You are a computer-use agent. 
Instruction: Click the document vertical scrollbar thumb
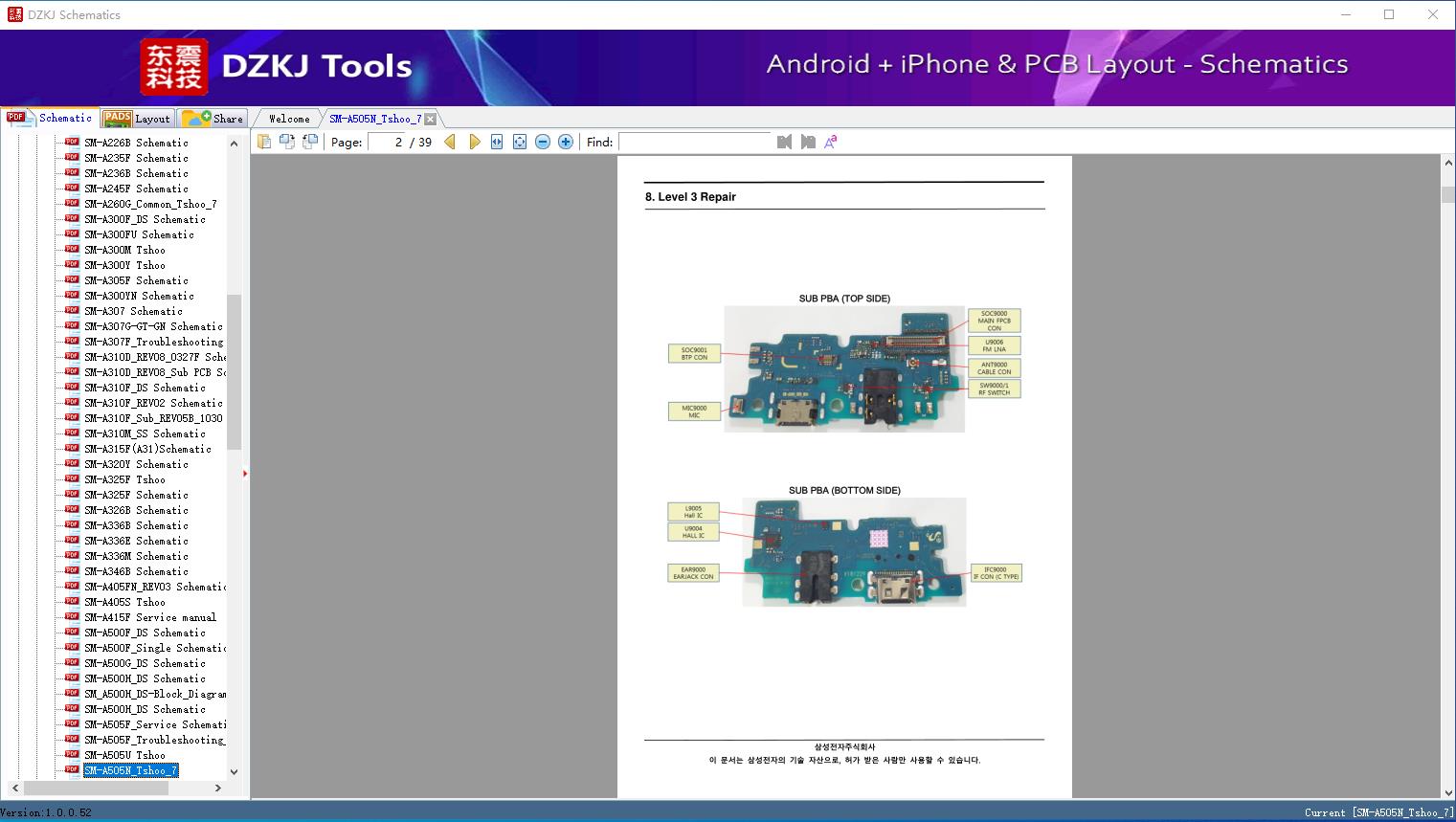click(1447, 194)
